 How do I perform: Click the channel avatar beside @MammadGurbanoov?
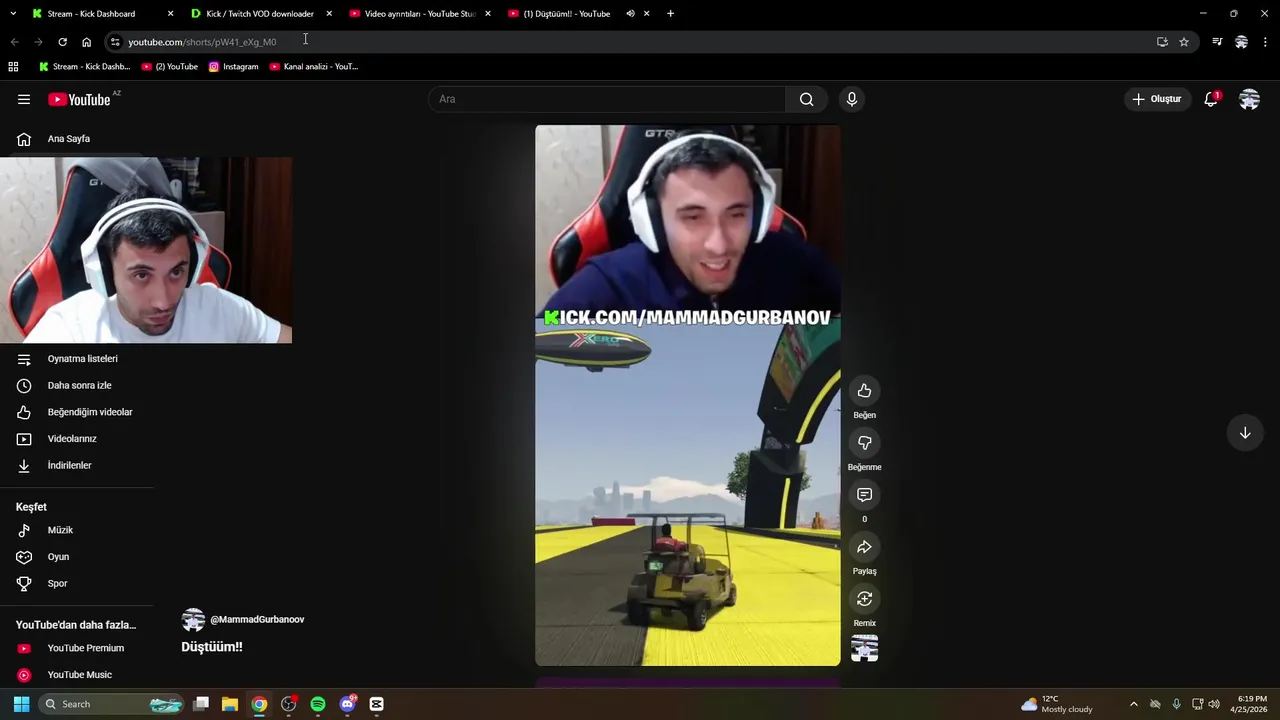(x=193, y=620)
